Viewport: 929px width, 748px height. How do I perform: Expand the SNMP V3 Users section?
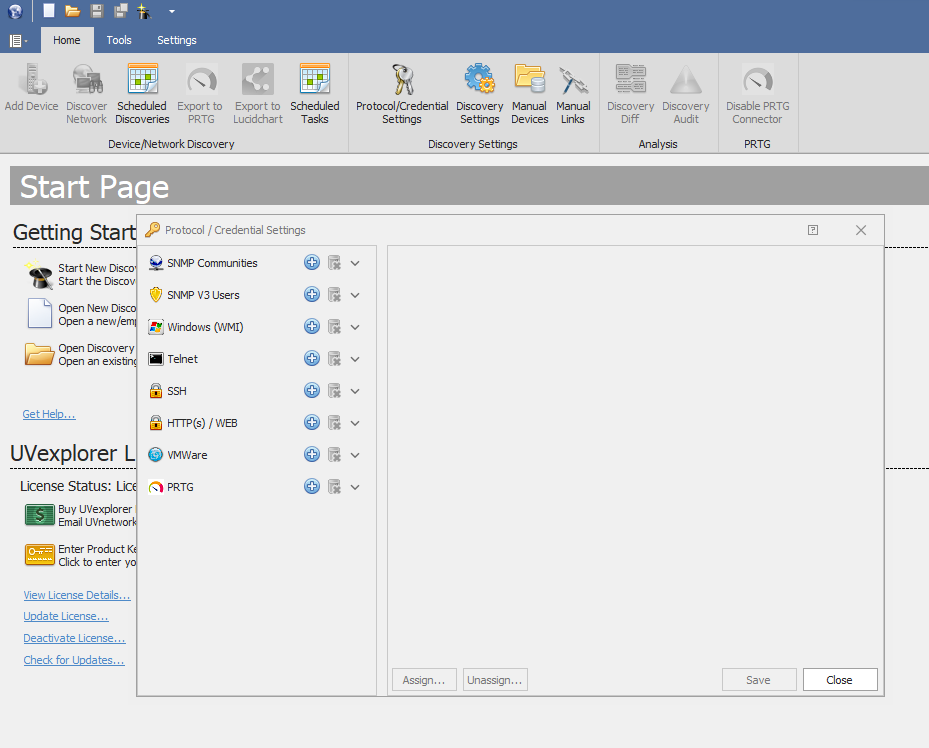pyautogui.click(x=355, y=295)
